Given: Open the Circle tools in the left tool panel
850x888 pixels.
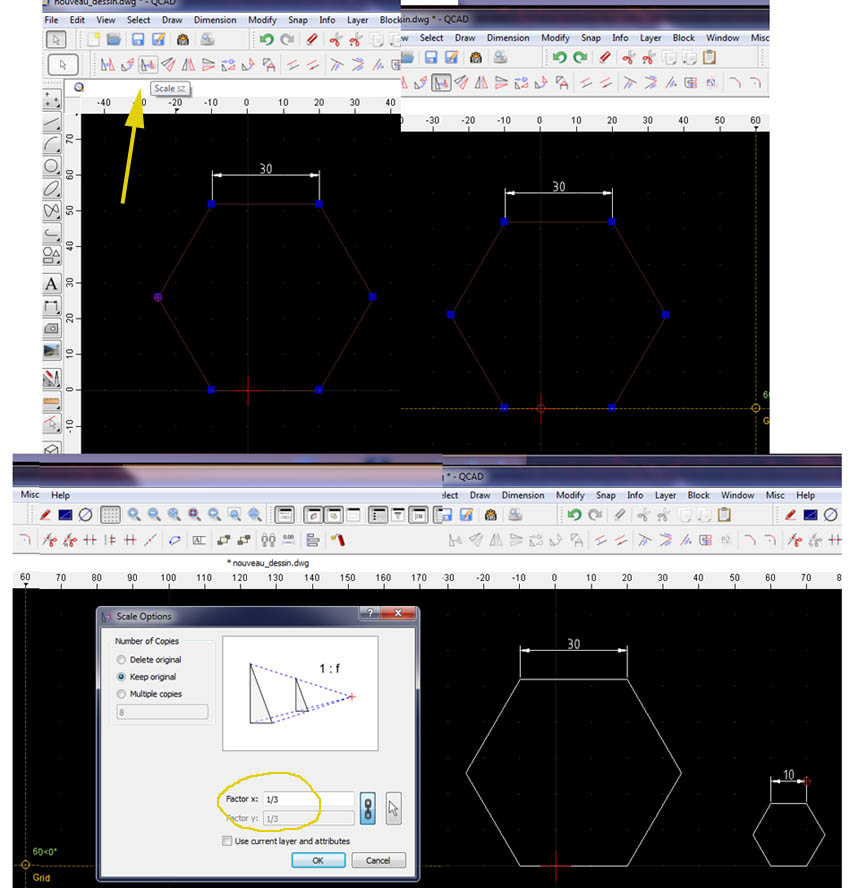Looking at the screenshot, I should click(52, 166).
